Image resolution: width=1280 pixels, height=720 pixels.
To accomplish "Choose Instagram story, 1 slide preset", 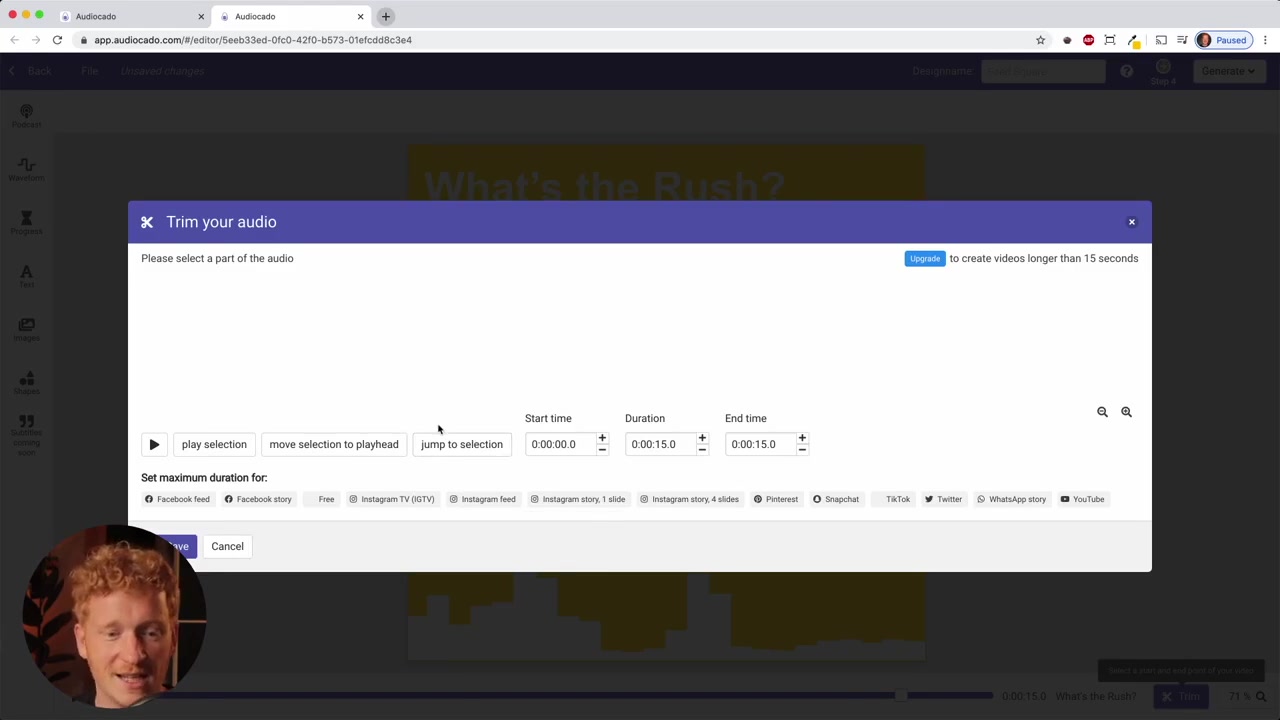I will point(578,499).
